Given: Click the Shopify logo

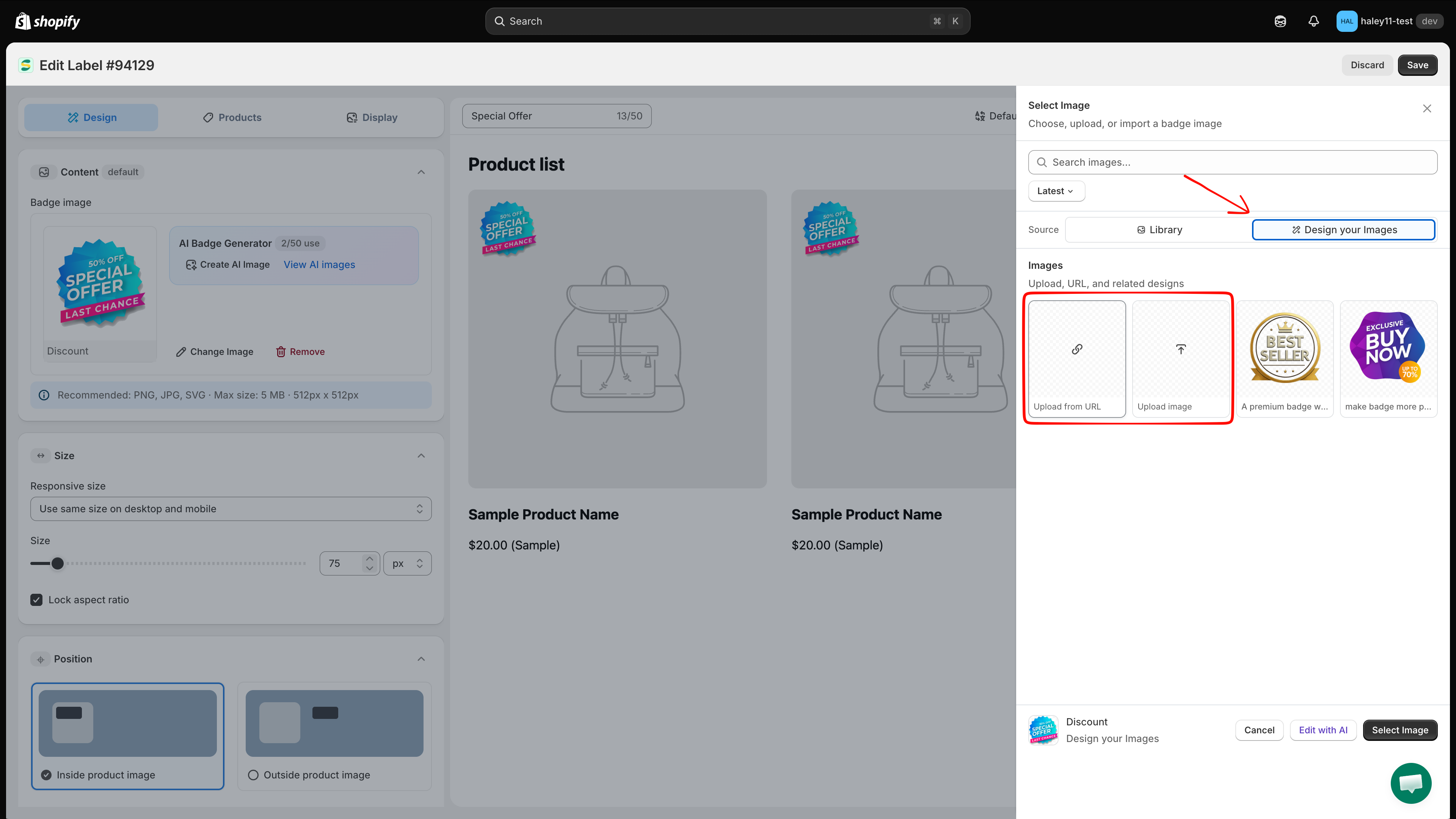Looking at the screenshot, I should coord(47,21).
